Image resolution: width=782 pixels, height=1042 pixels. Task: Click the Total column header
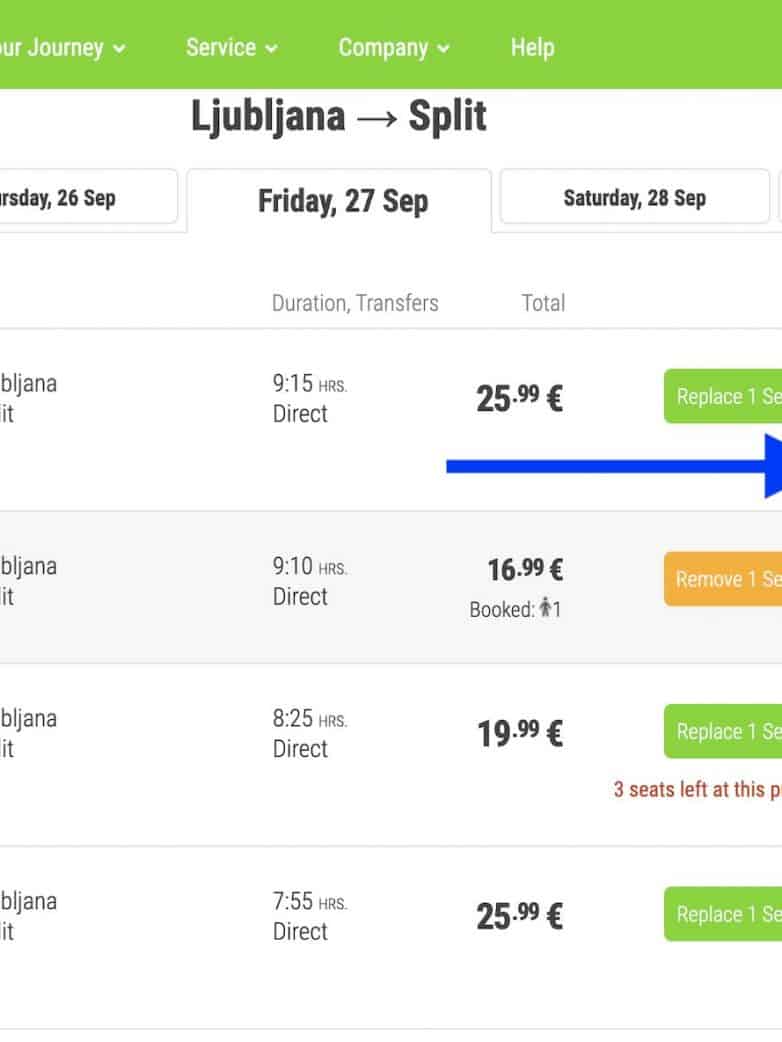point(543,303)
